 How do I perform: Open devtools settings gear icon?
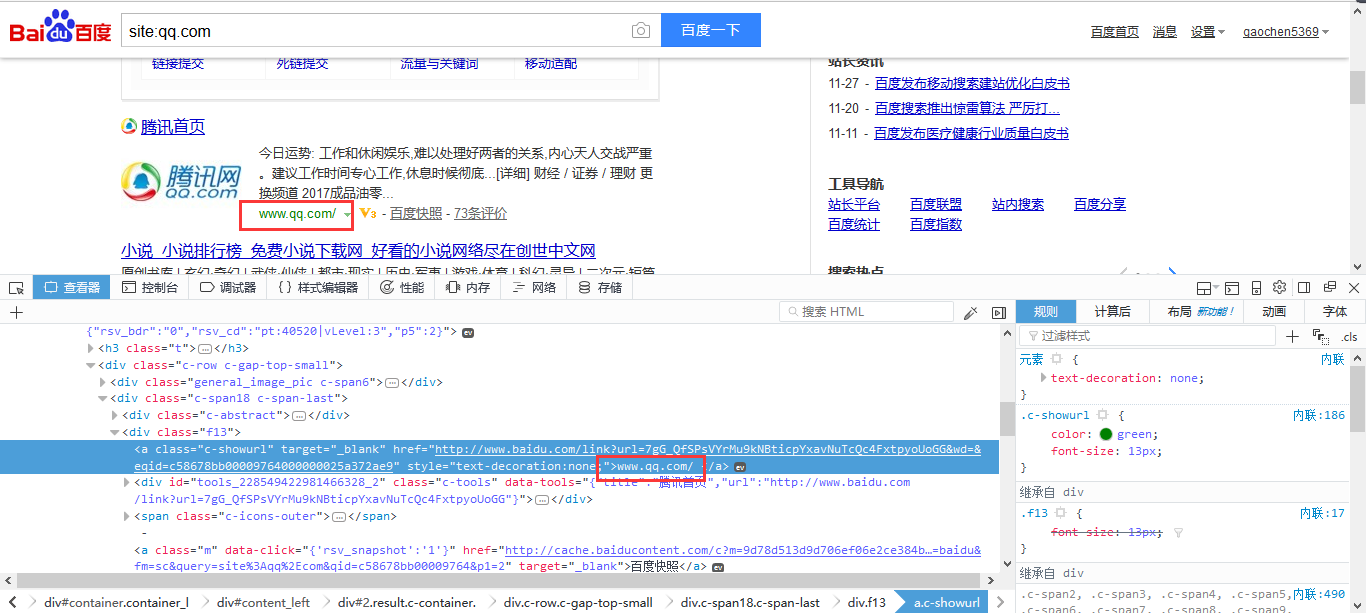[x=1279, y=288]
